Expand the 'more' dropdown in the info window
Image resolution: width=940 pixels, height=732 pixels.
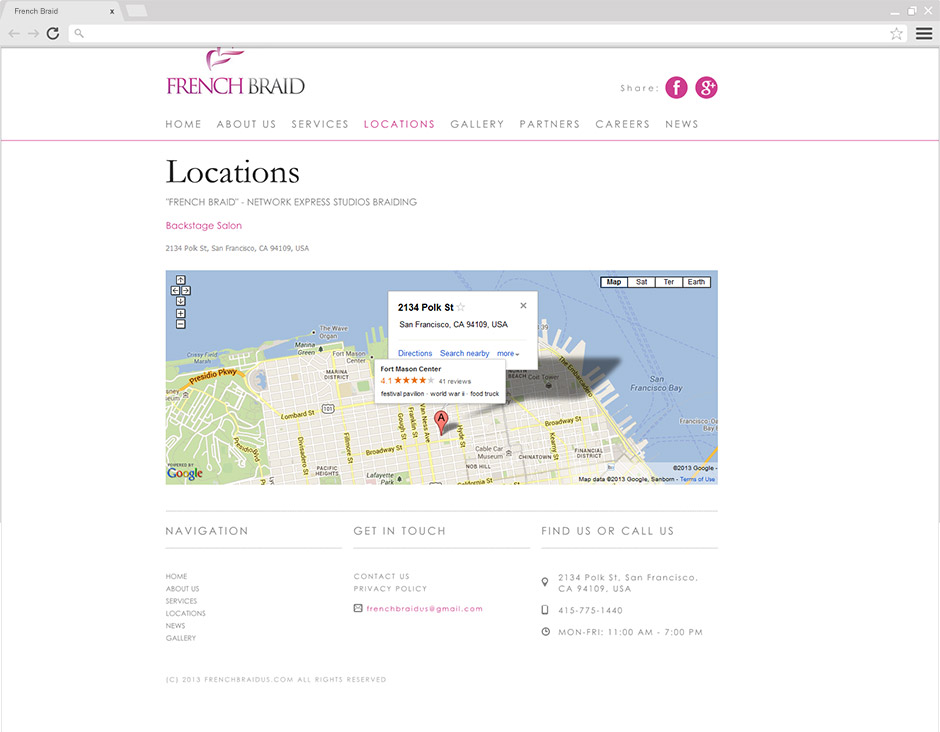pos(508,354)
